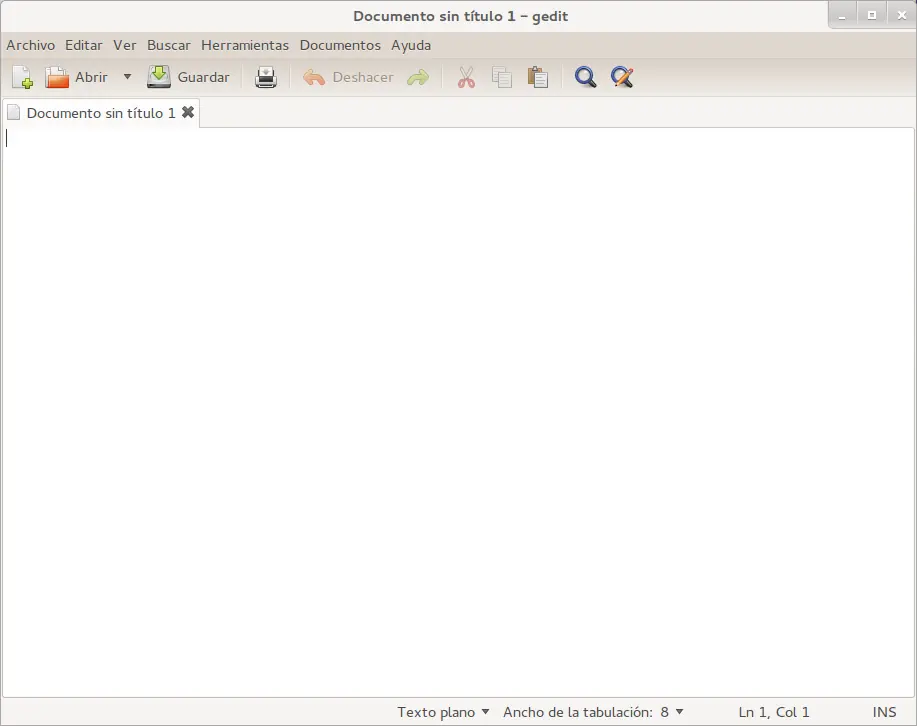Click the Deshacer undo button
Viewport: 917px width, 726px height.
pyautogui.click(x=349, y=77)
